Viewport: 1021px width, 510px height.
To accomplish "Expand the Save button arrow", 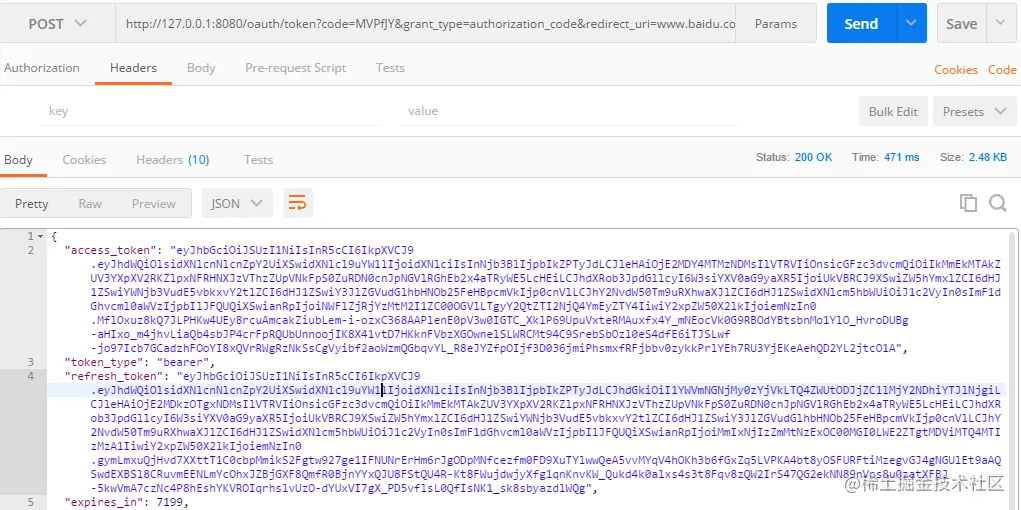I will tap(1001, 23).
